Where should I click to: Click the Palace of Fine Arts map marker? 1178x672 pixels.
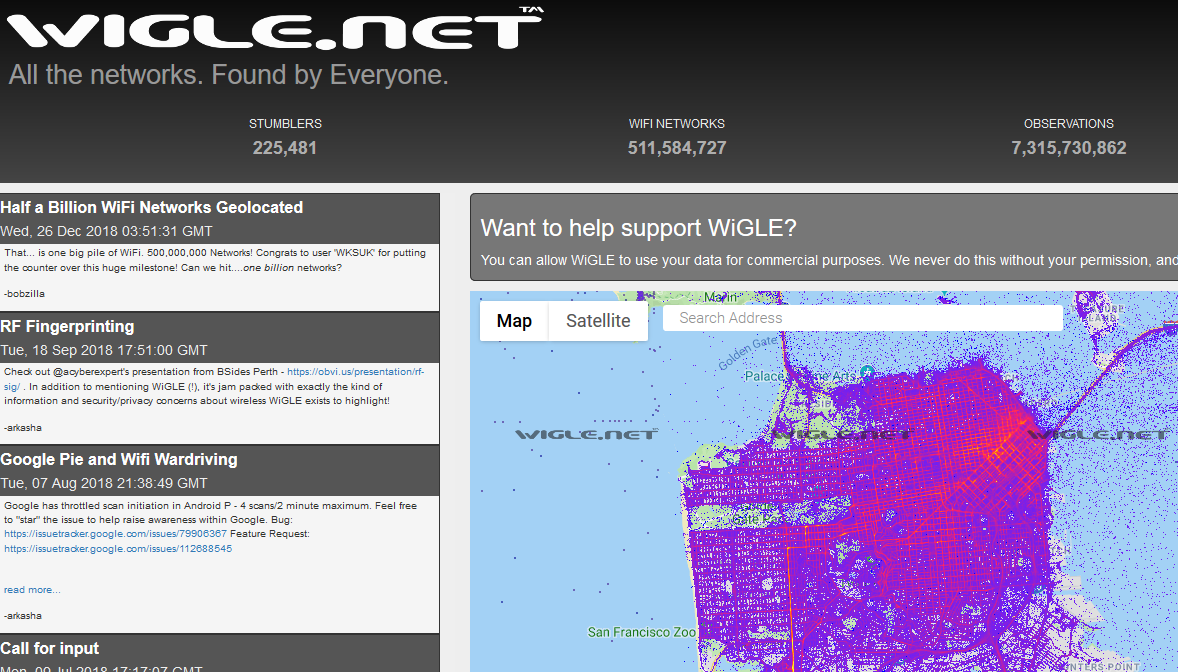pyautogui.click(x=867, y=371)
